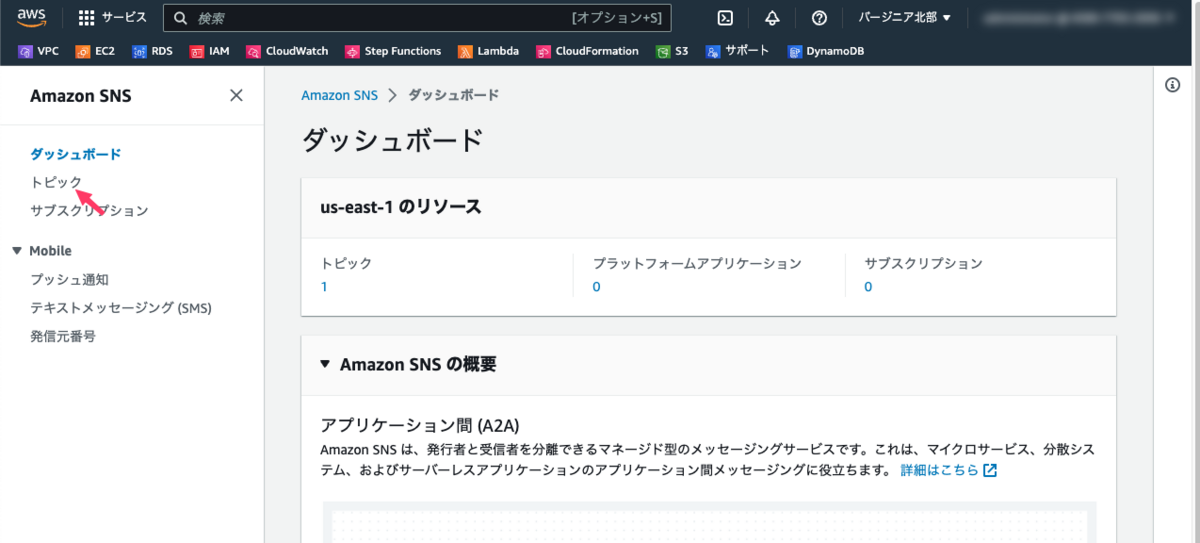Open プッシュ通知 in the sidebar
The width and height of the screenshot is (1200, 543).
click(69, 280)
